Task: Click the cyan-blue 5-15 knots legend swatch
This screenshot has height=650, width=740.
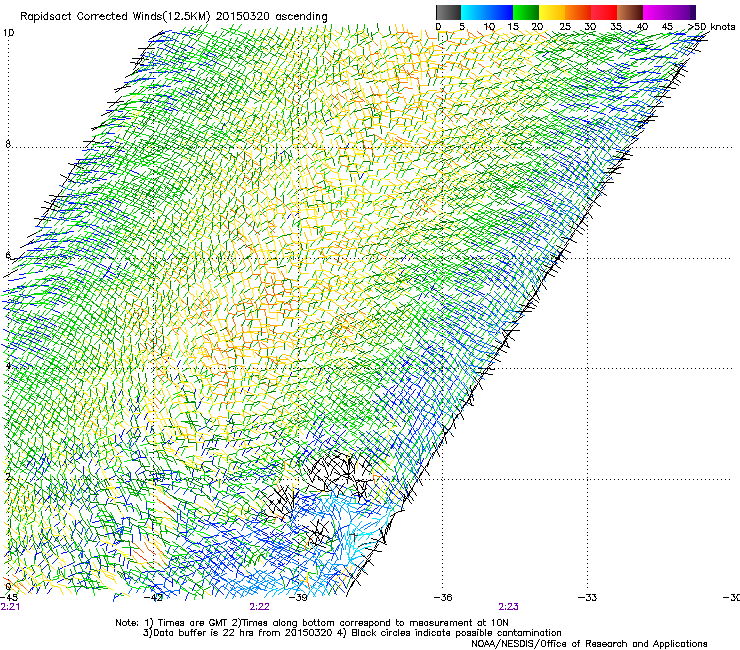Action: [487, 12]
